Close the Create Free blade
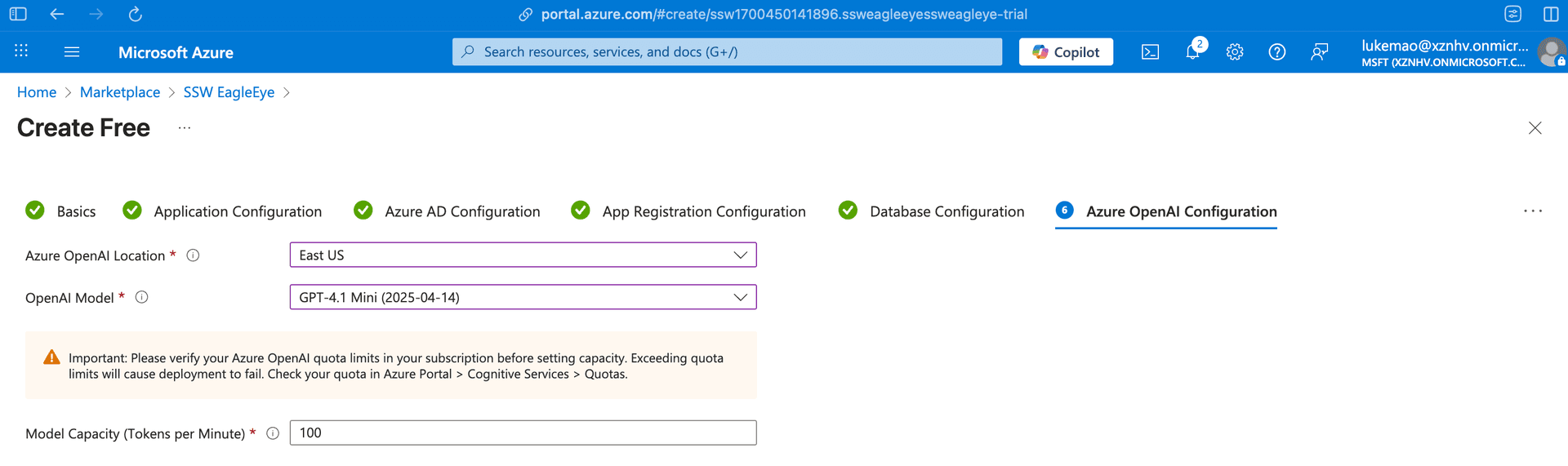Screen dimensions: 1568x466 pos(1535,128)
